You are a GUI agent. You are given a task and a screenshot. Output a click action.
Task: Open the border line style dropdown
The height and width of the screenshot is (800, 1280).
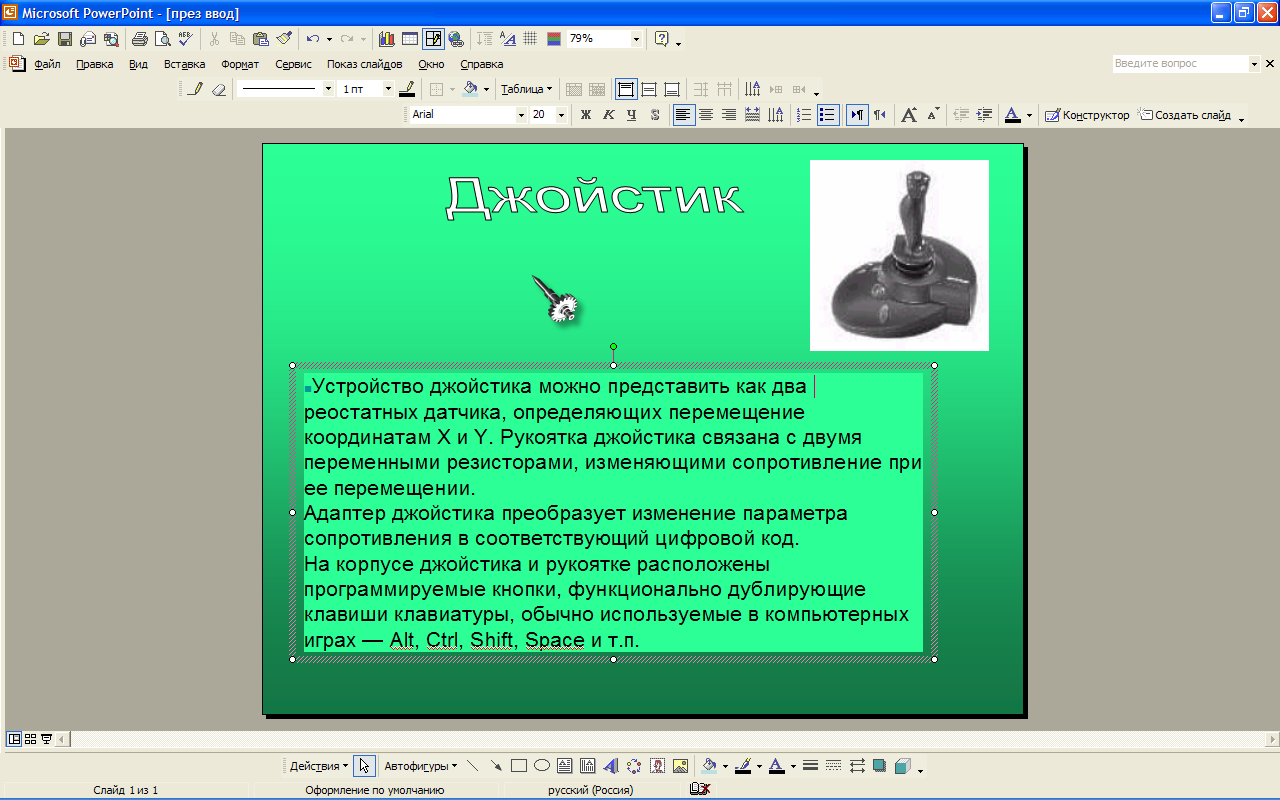(329, 89)
